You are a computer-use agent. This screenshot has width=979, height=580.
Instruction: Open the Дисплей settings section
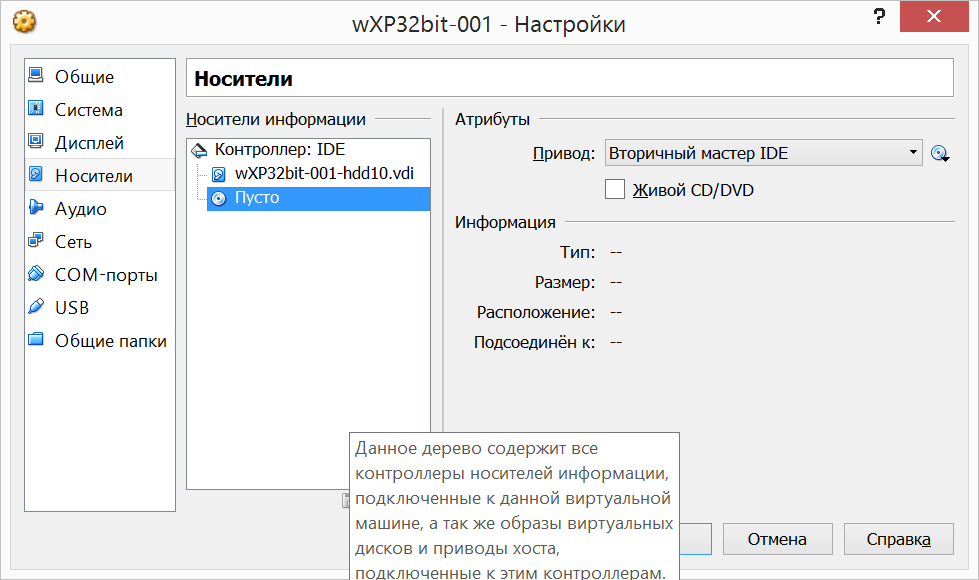pyautogui.click(x=100, y=143)
